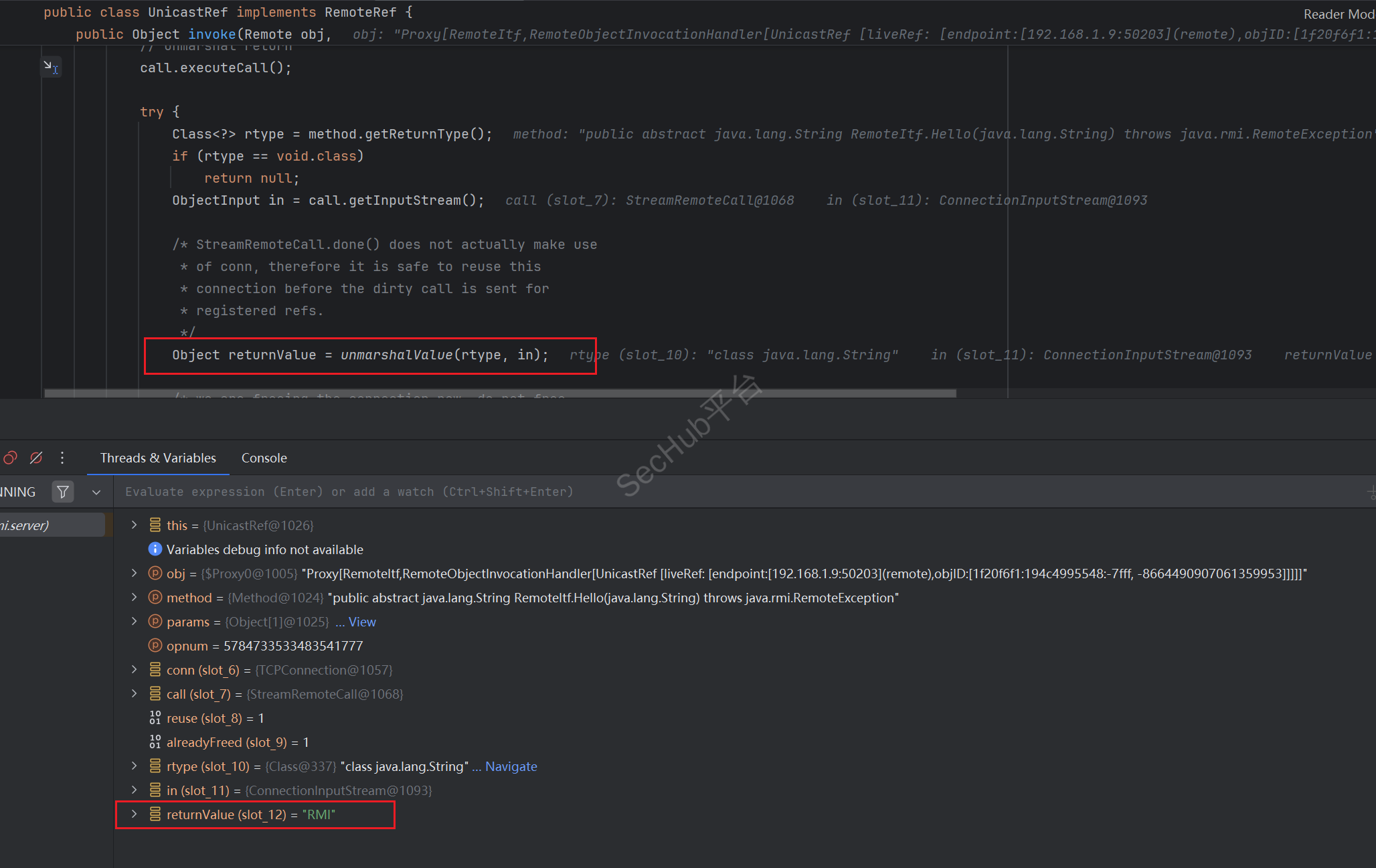1376x868 pixels.
Task: Click the method parameter icon
Action: click(x=155, y=598)
